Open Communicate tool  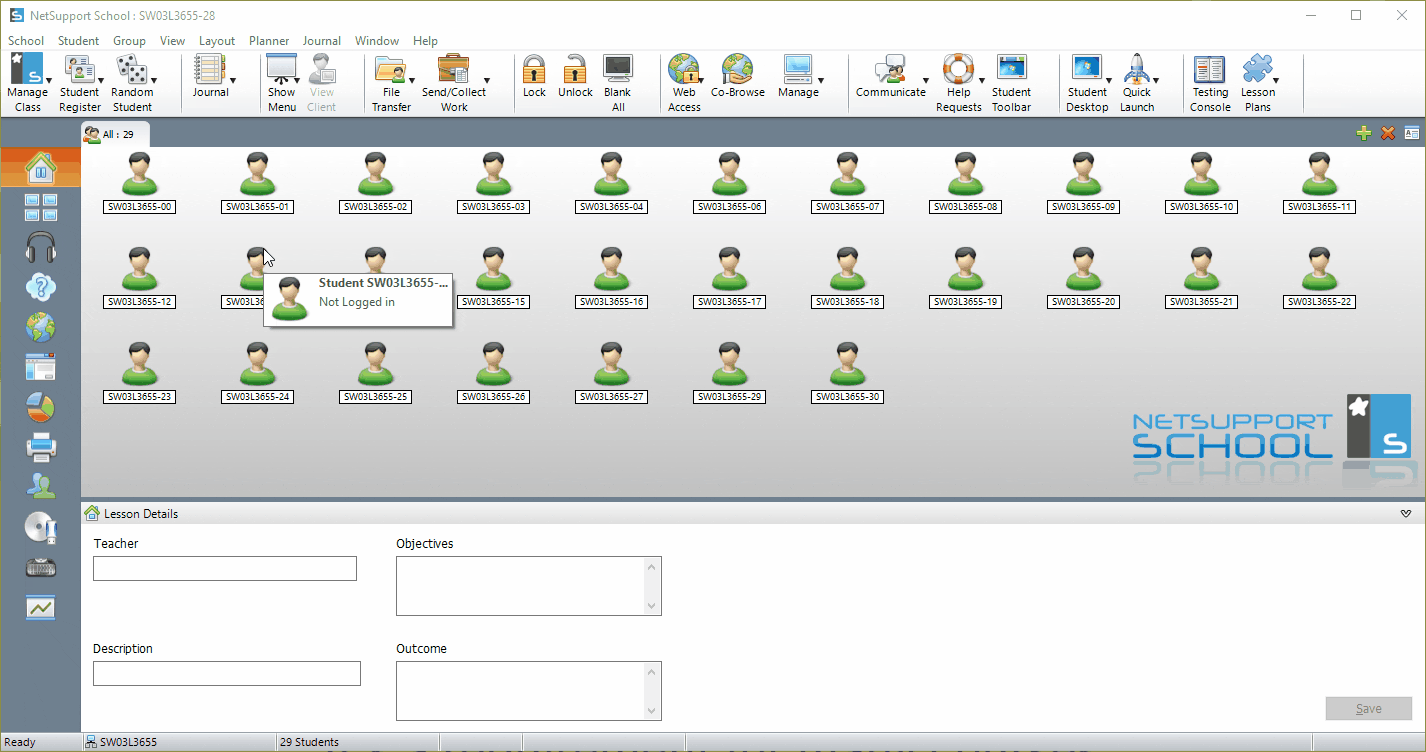(x=890, y=69)
